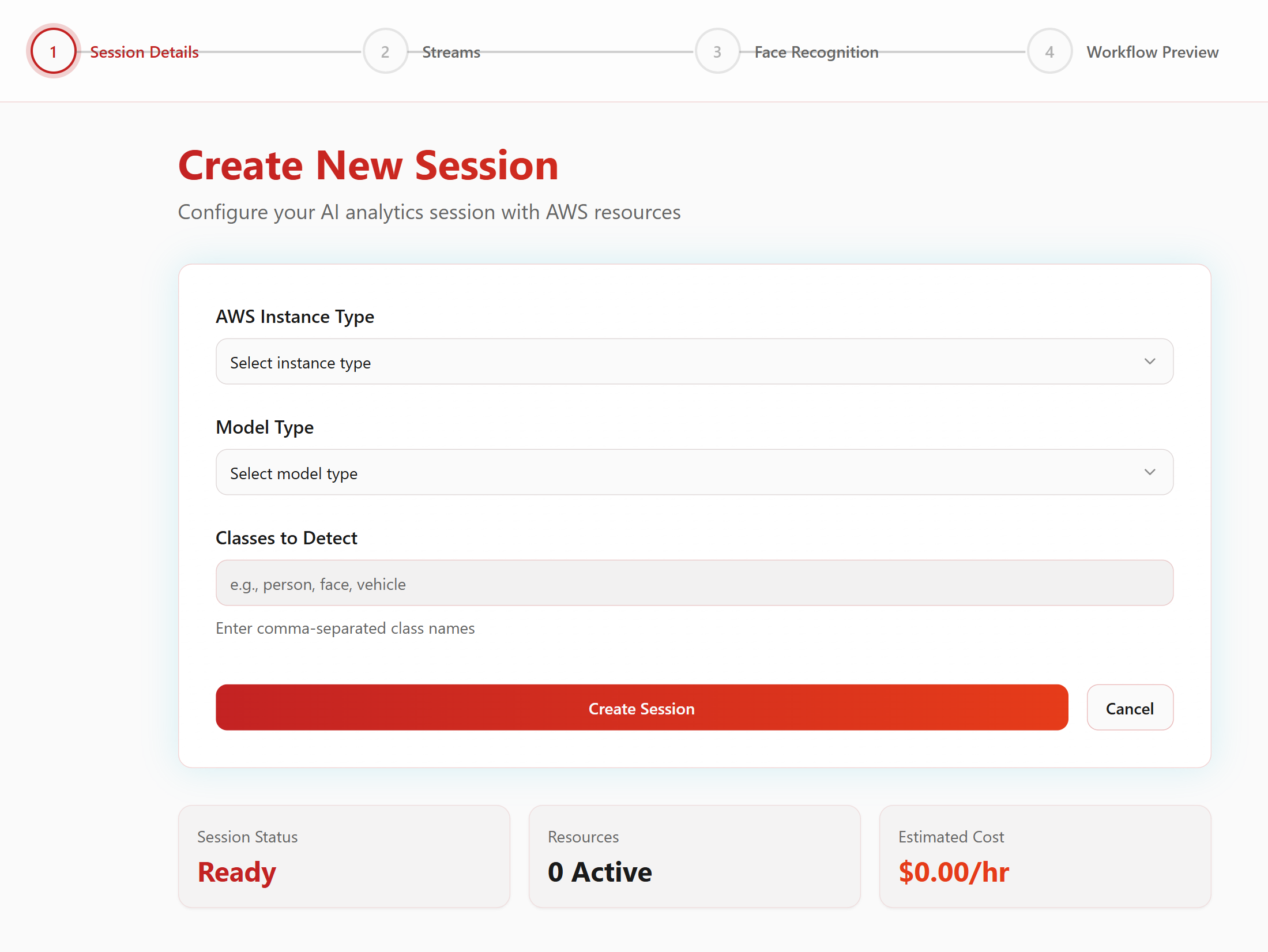Click the Estimated Cost $0.00/hr card
This screenshot has width=1268, height=952.
pos(1045,856)
